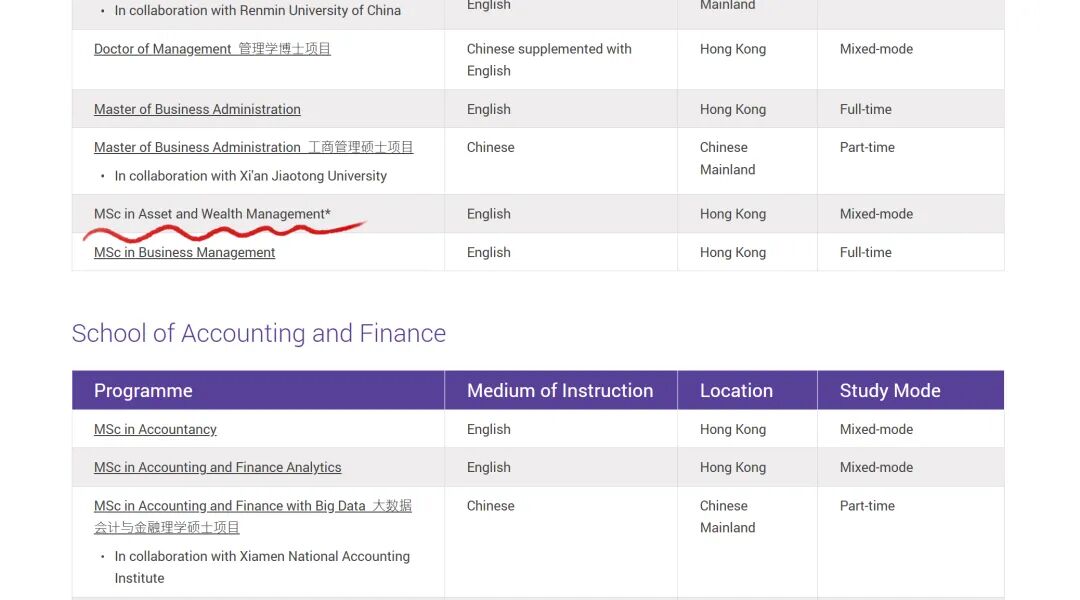Click the School of Accounting and Finance heading
The height and width of the screenshot is (600, 1080).
(258, 333)
